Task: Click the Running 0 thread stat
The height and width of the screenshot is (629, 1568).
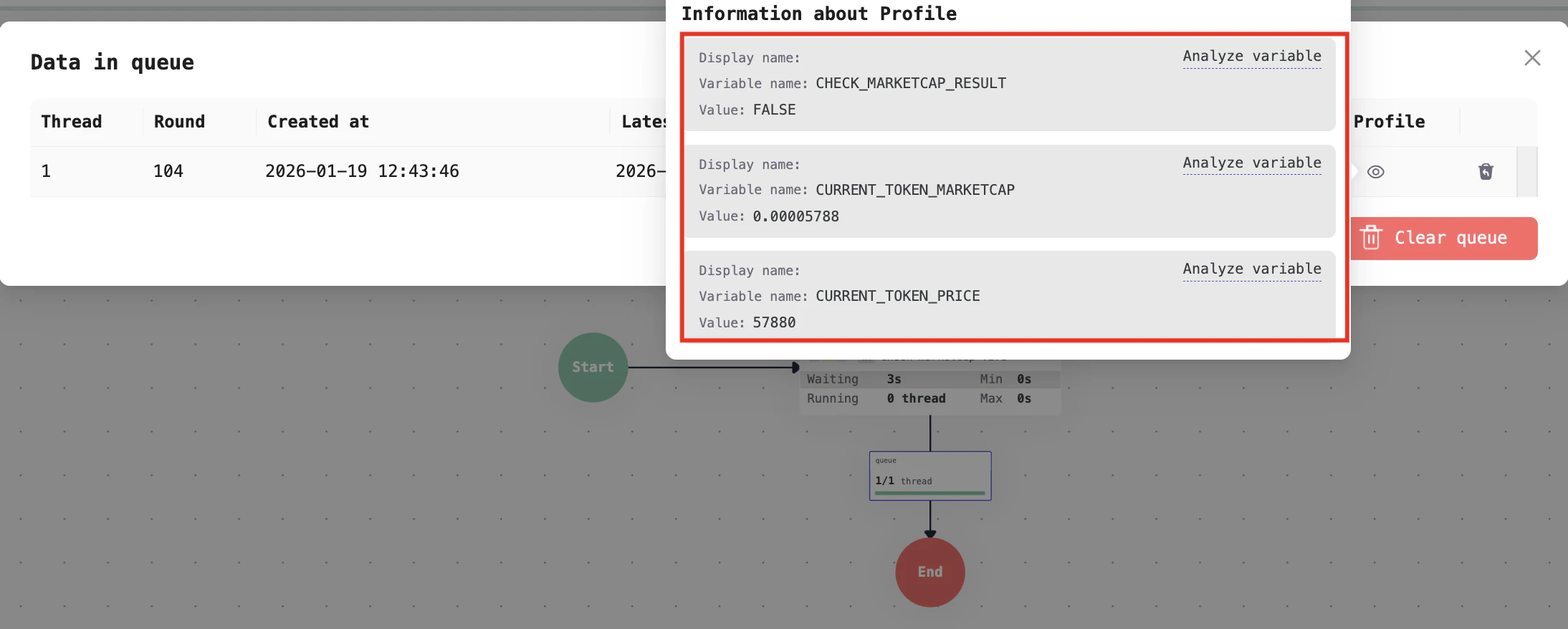Action: [876, 398]
